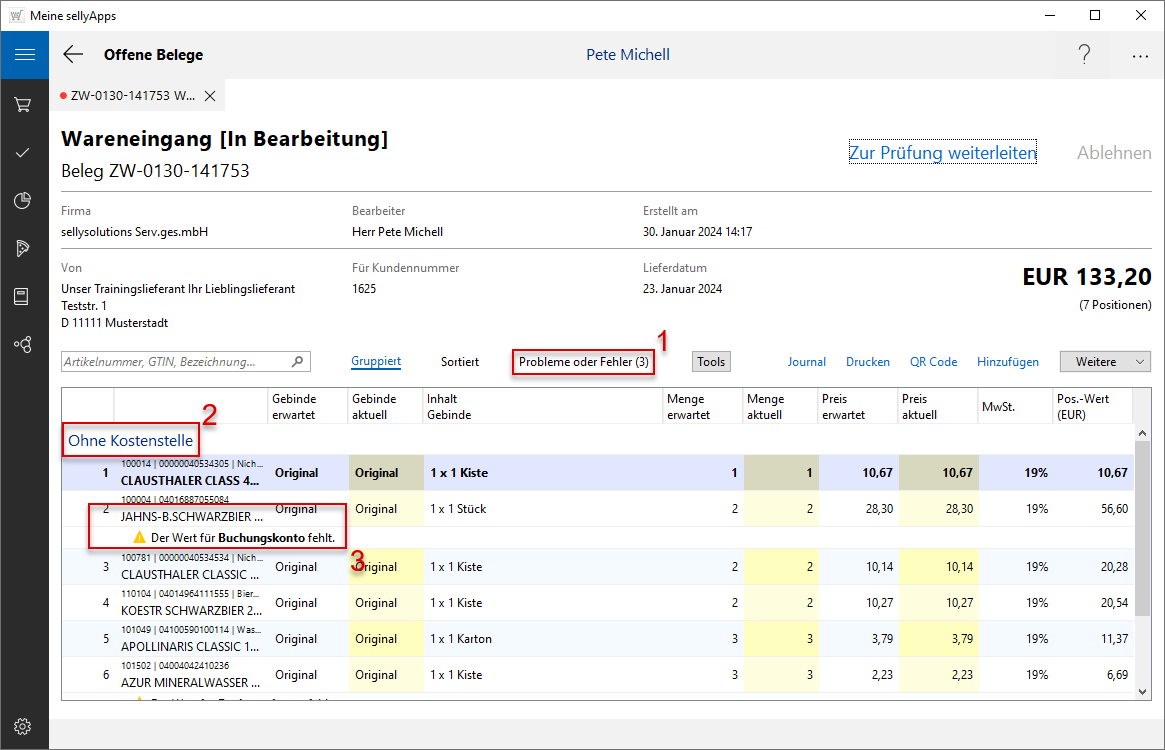Click the checkmark sidebar icon
This screenshot has width=1165, height=750.
pos(23,153)
